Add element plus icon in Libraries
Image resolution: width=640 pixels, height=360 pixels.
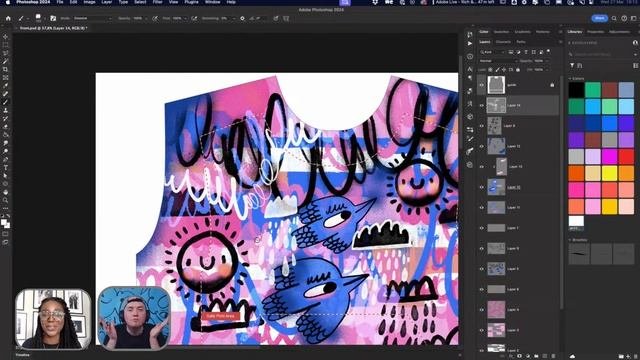coord(628,356)
